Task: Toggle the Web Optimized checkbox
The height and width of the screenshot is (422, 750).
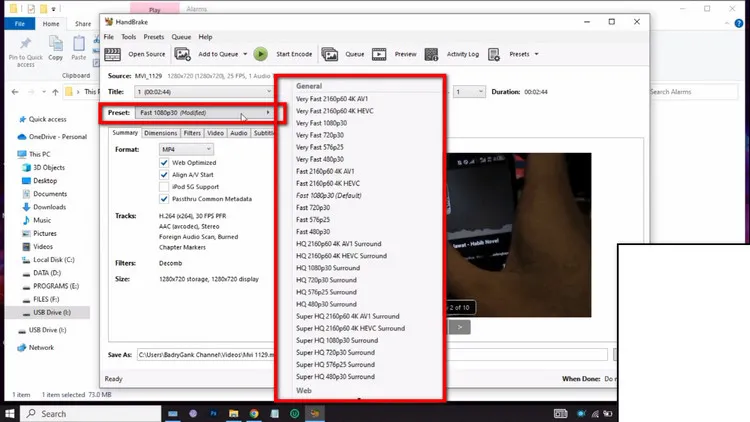Action: point(164,163)
